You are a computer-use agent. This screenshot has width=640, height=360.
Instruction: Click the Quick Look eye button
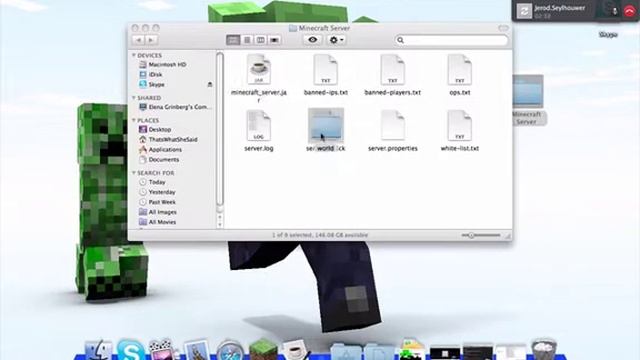313,40
